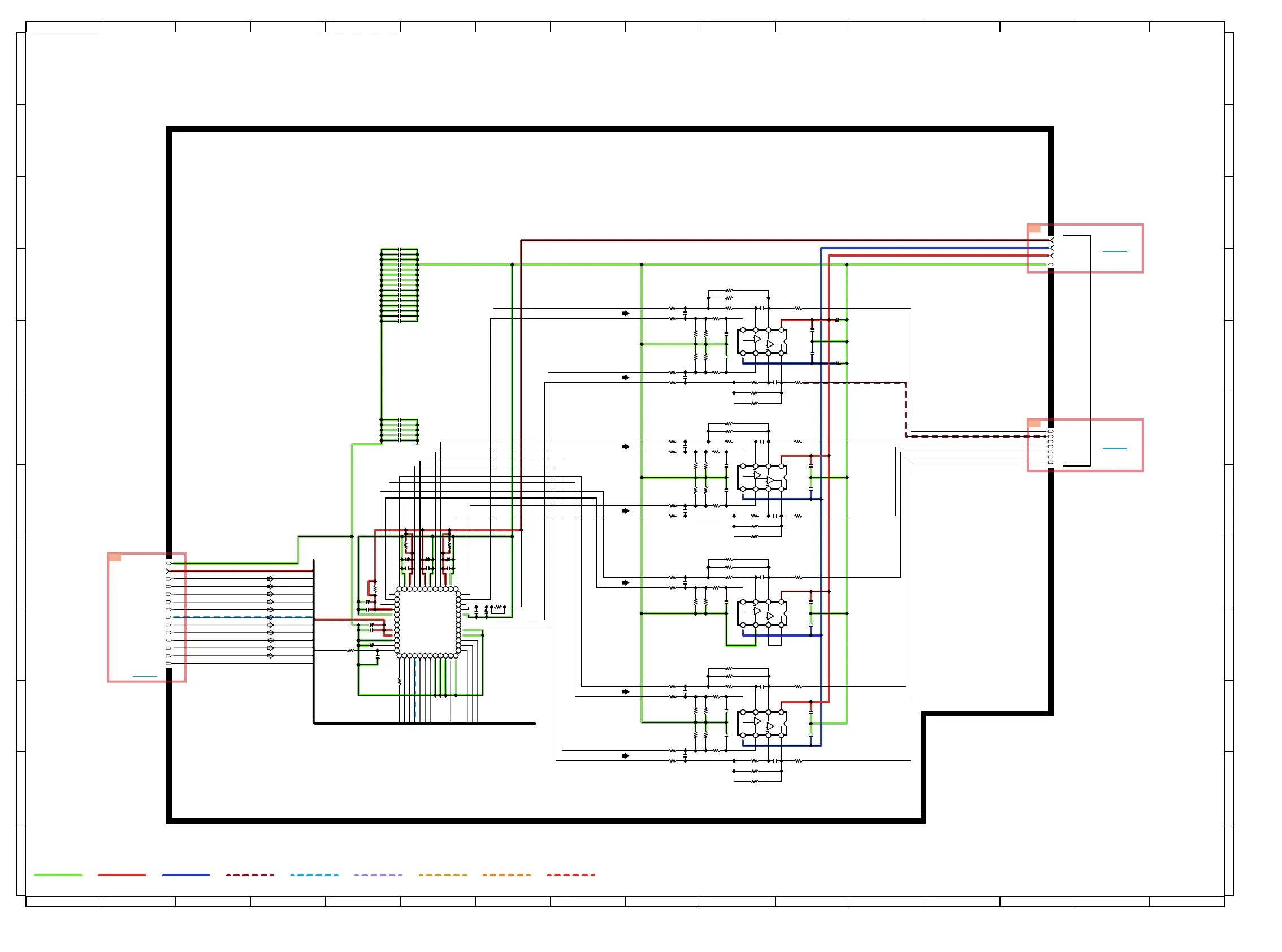The image size is (1282, 952).
Task: Select the orange dashed legend line
Action: (x=506, y=875)
